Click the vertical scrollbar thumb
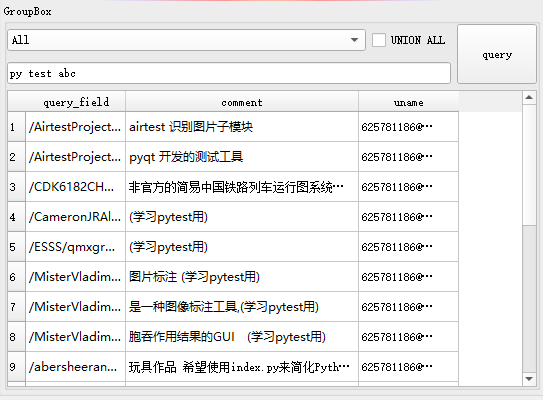Screen dimensions: 543x400 tap(529, 165)
